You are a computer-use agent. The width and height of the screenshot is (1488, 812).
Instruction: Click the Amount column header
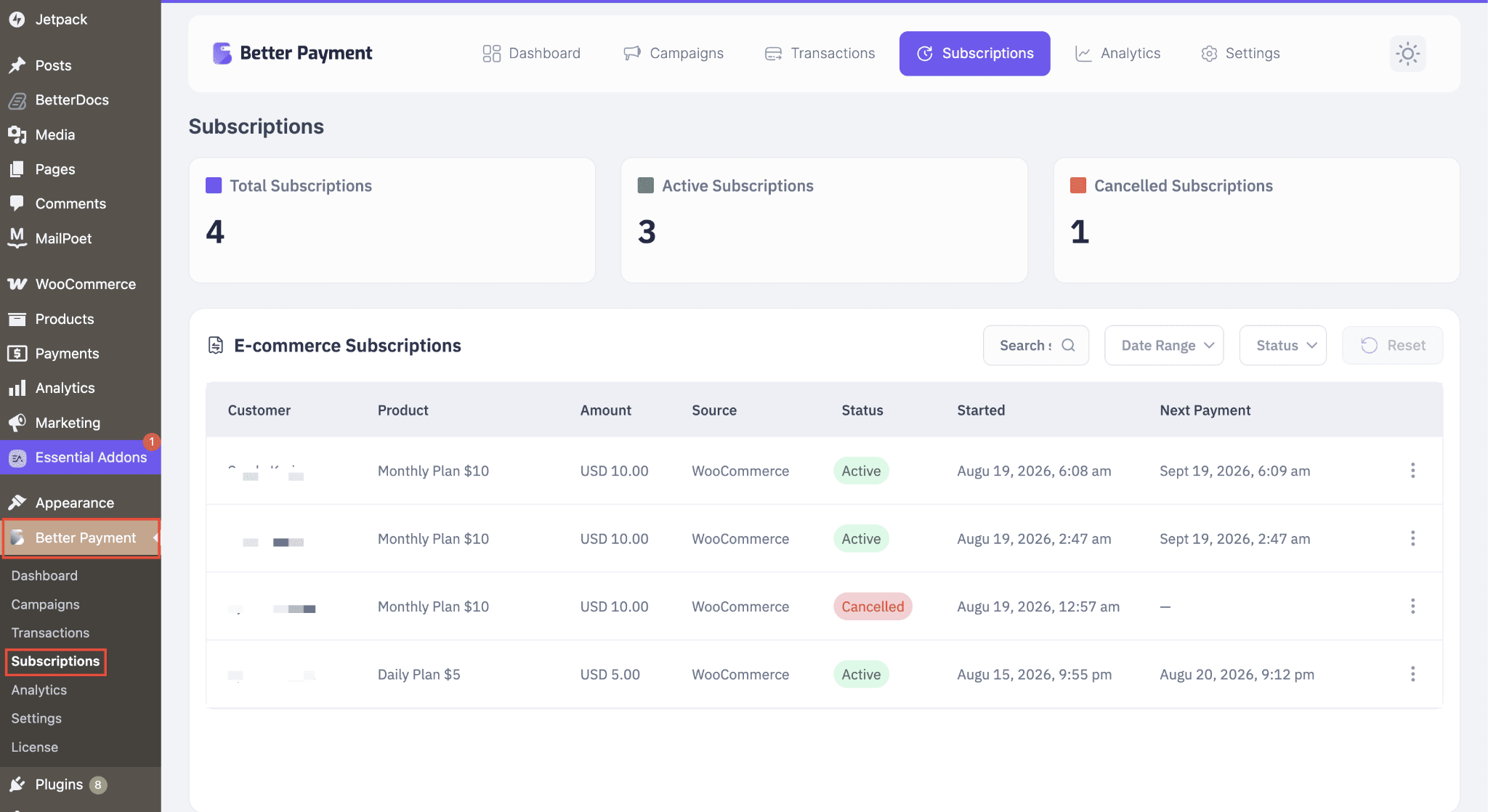pyautogui.click(x=606, y=410)
